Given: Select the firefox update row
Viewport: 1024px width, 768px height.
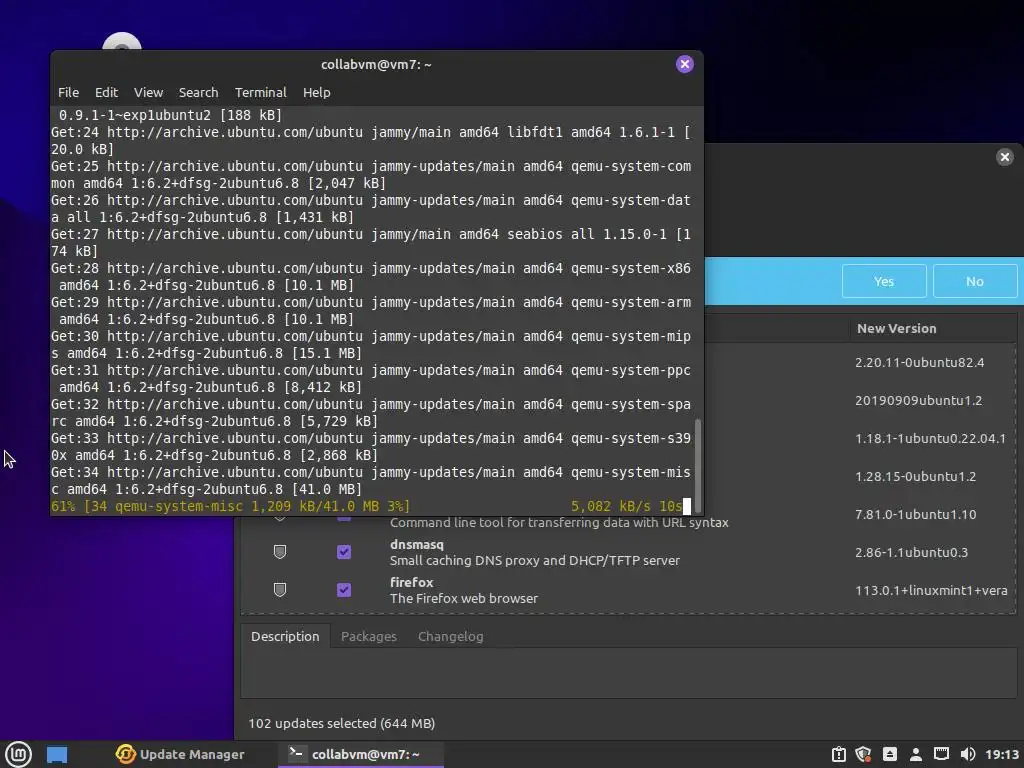Looking at the screenshot, I should point(628,590).
